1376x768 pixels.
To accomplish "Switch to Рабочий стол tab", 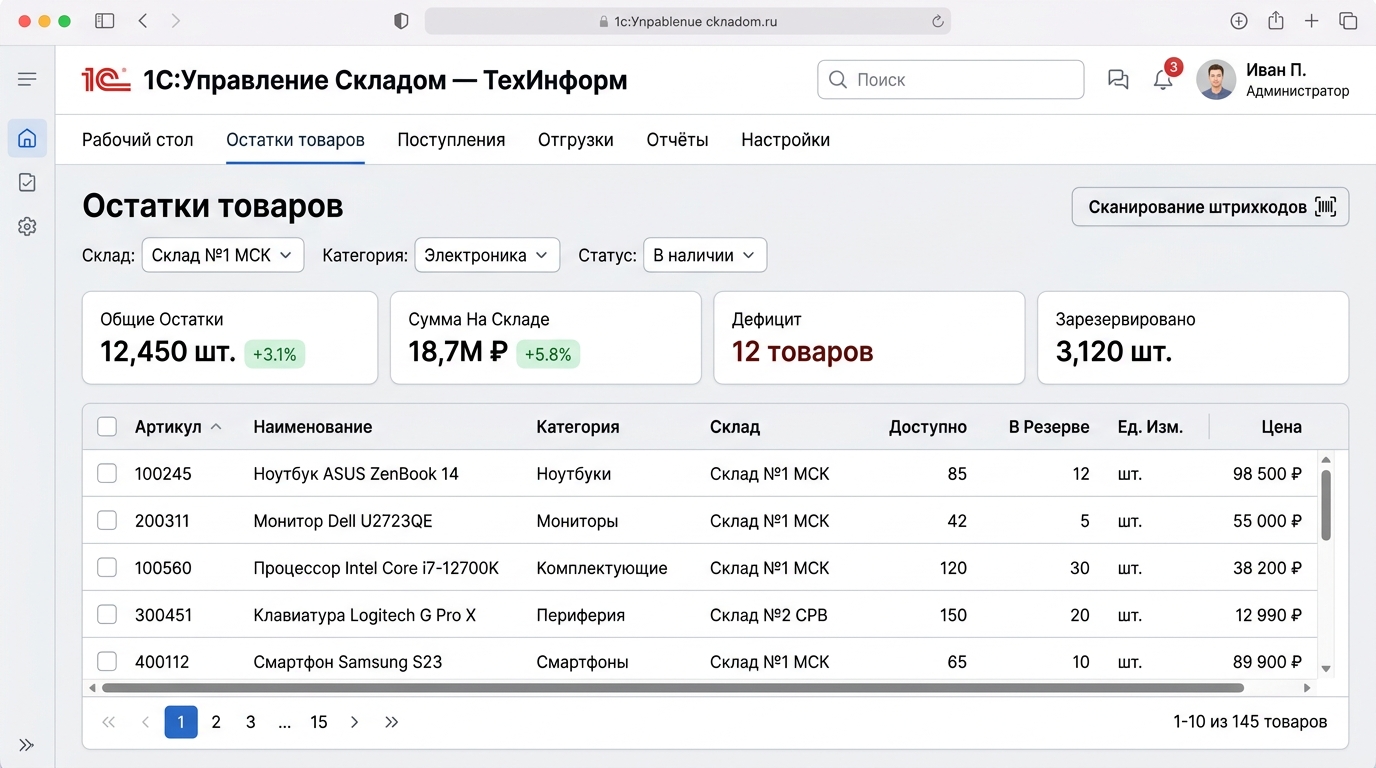I will pyautogui.click(x=138, y=140).
